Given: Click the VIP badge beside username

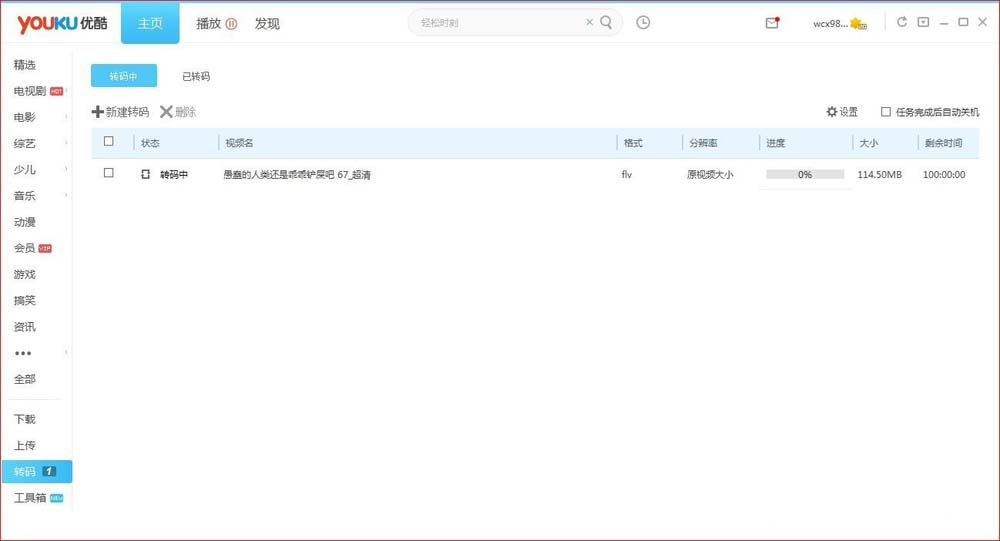Looking at the screenshot, I should pyautogui.click(x=858, y=24).
